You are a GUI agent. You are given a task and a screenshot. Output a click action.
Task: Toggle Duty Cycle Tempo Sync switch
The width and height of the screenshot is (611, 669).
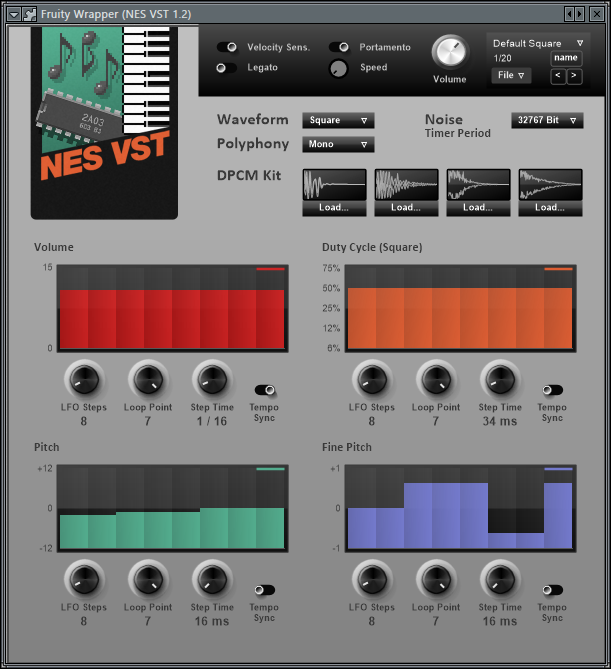pyautogui.click(x=553, y=390)
